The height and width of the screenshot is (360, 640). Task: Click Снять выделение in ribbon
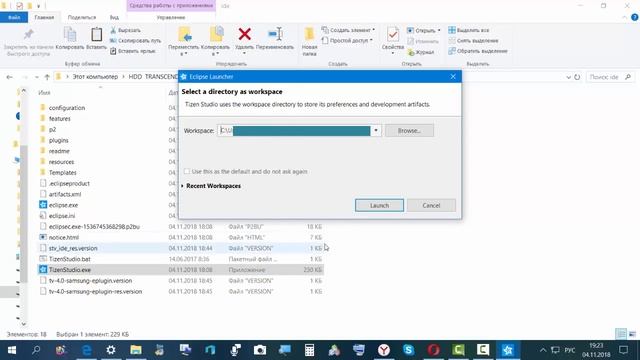point(473,40)
